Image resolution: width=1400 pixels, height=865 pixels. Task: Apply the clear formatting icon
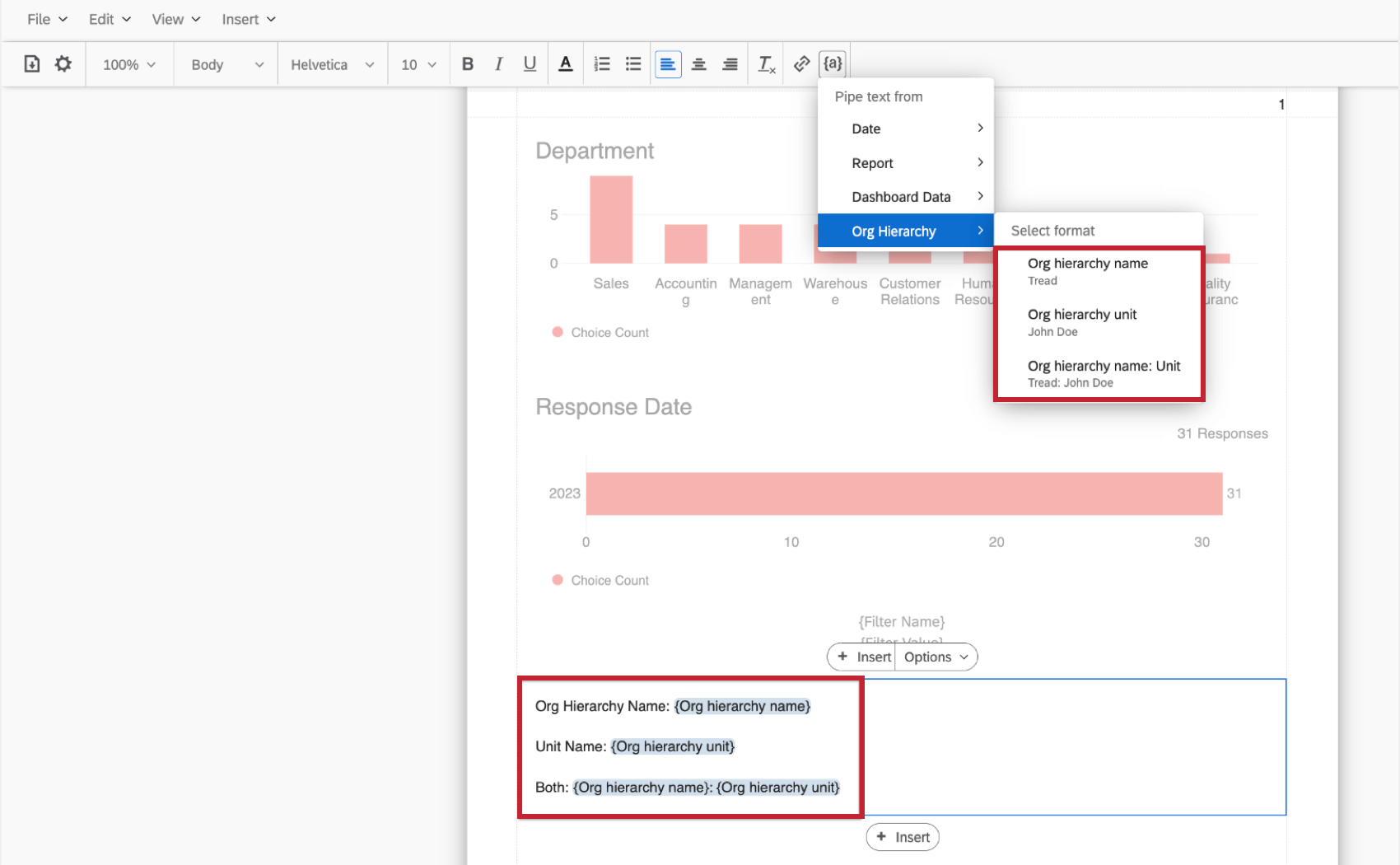tap(766, 63)
